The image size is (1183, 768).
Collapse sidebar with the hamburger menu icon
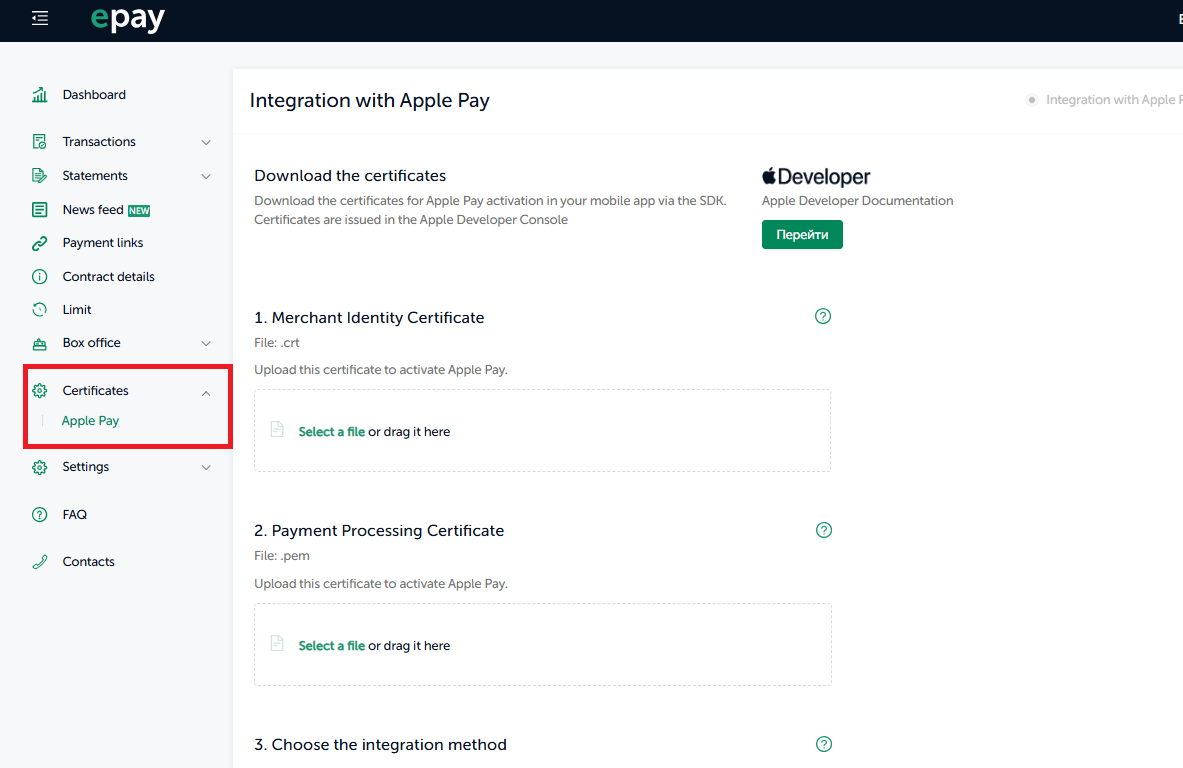pos(40,18)
